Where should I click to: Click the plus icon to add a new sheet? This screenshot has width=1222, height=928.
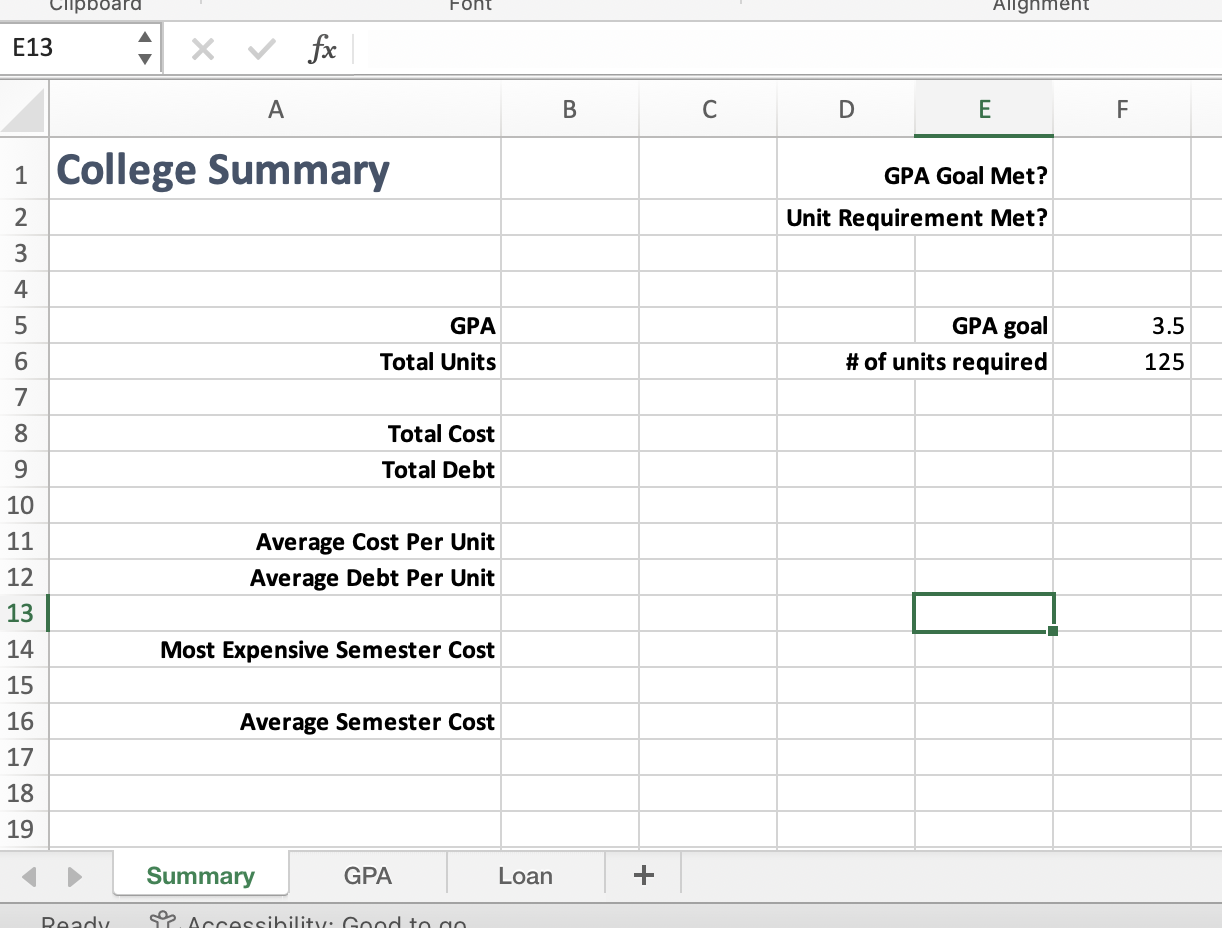pos(643,874)
